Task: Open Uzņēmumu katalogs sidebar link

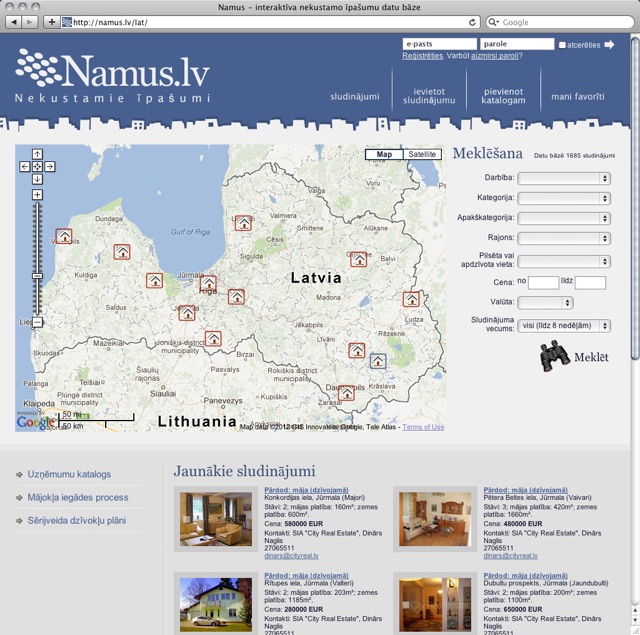Action: click(69, 474)
